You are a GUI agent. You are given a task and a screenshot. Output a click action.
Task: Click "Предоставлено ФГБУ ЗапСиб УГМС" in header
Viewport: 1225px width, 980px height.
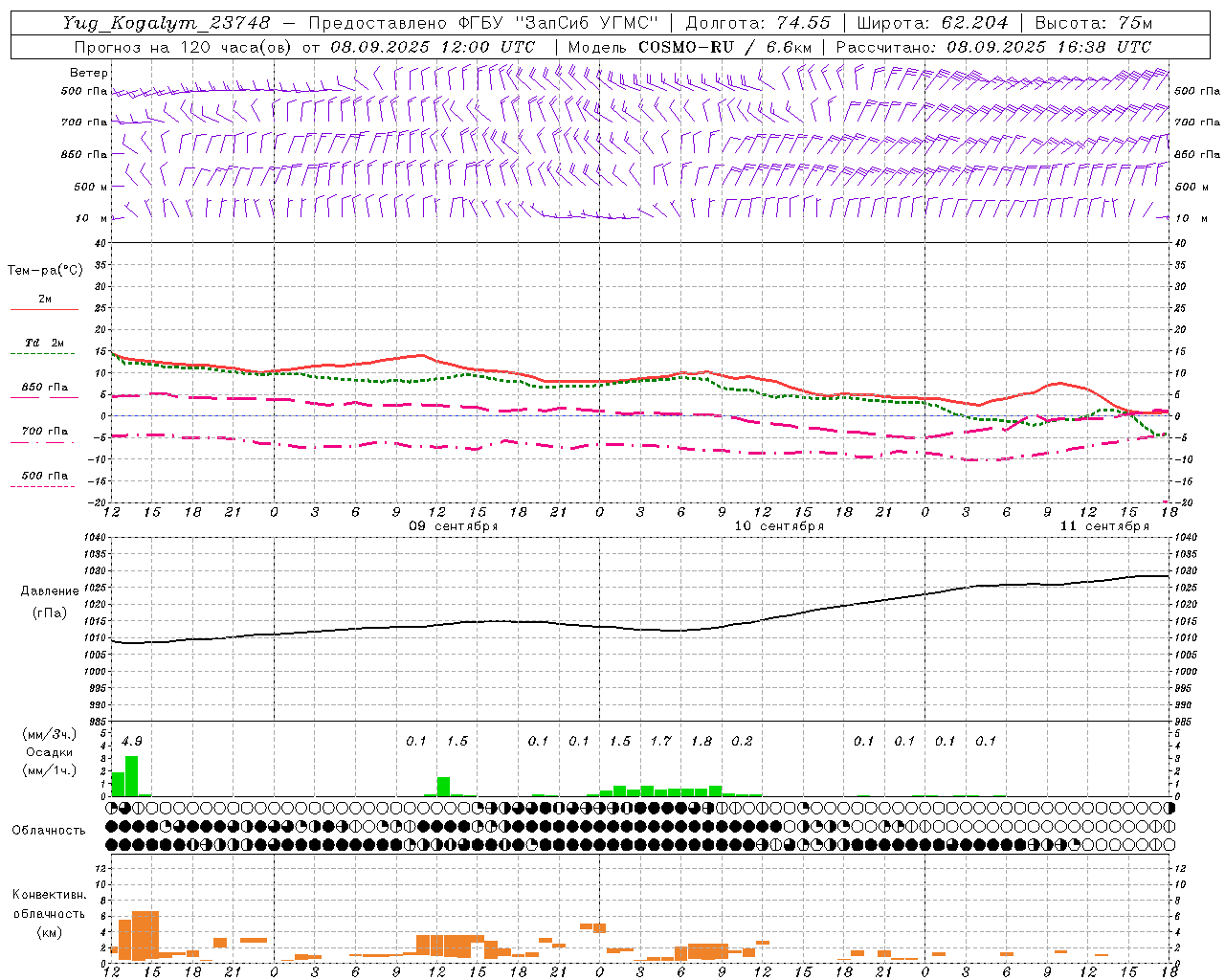(x=484, y=23)
